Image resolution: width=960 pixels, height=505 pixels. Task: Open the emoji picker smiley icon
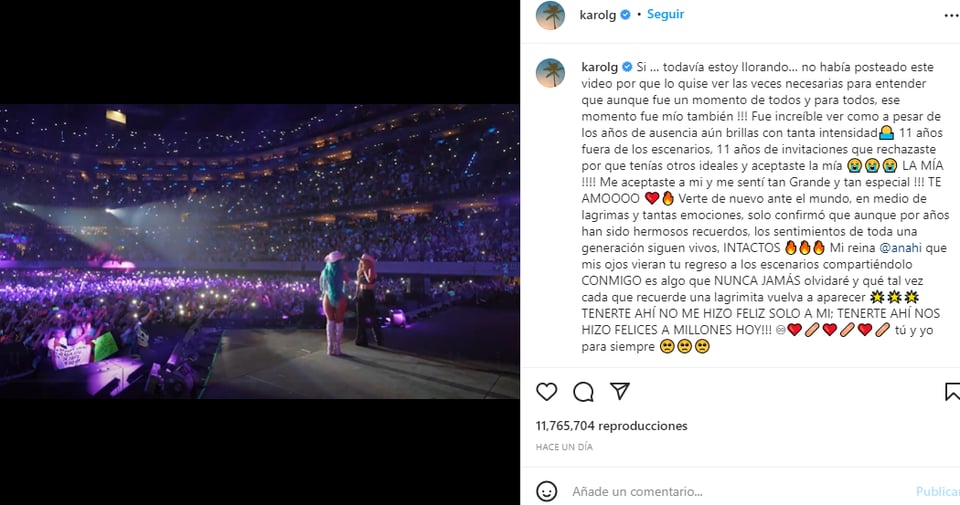546,491
